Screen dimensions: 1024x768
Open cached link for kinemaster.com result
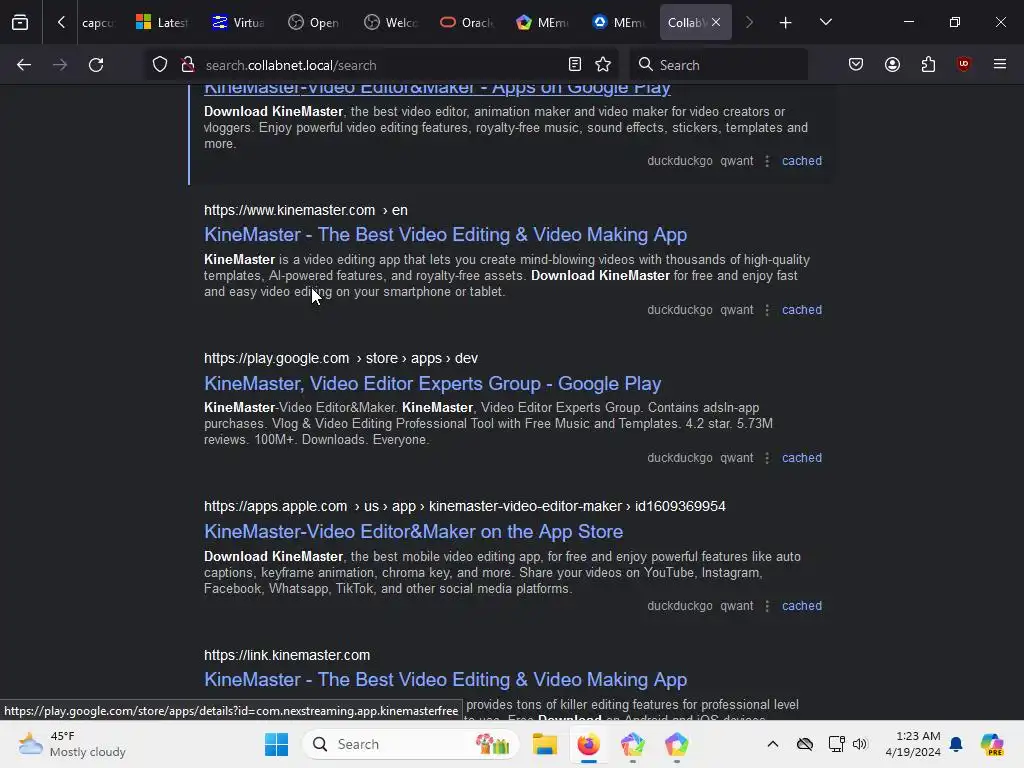pyautogui.click(x=802, y=310)
